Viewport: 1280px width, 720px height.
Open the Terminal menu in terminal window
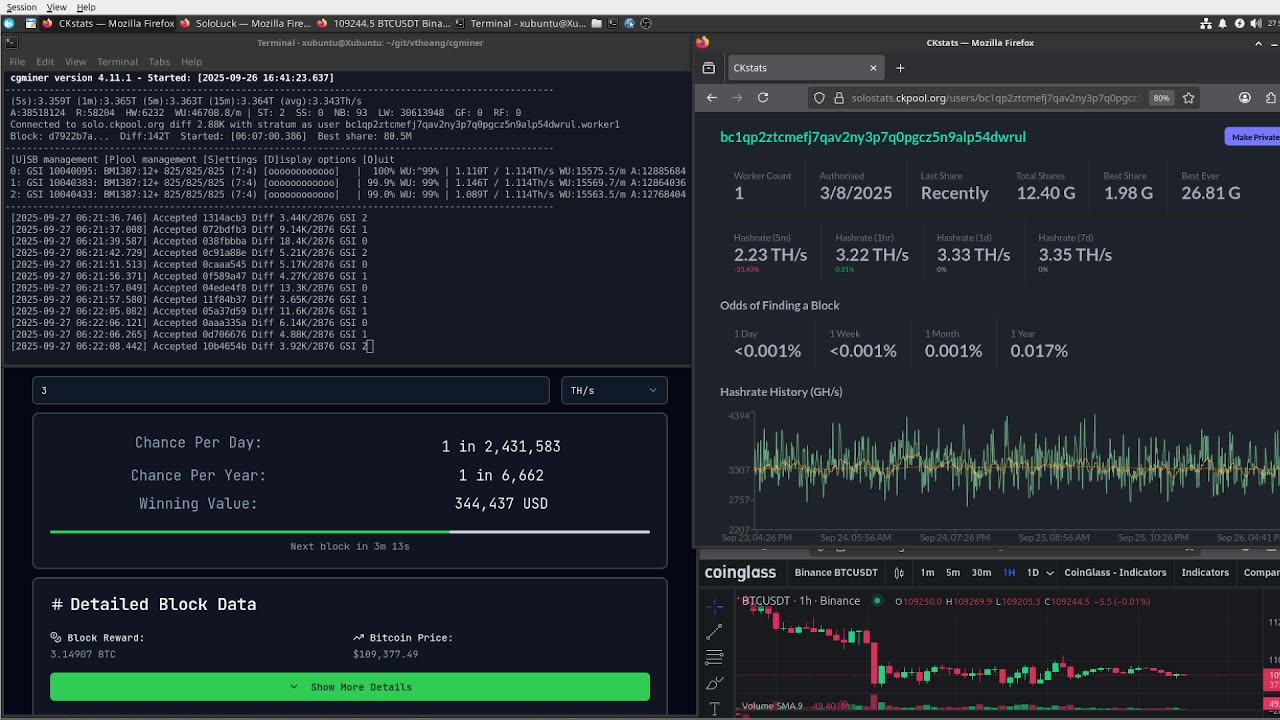117,62
